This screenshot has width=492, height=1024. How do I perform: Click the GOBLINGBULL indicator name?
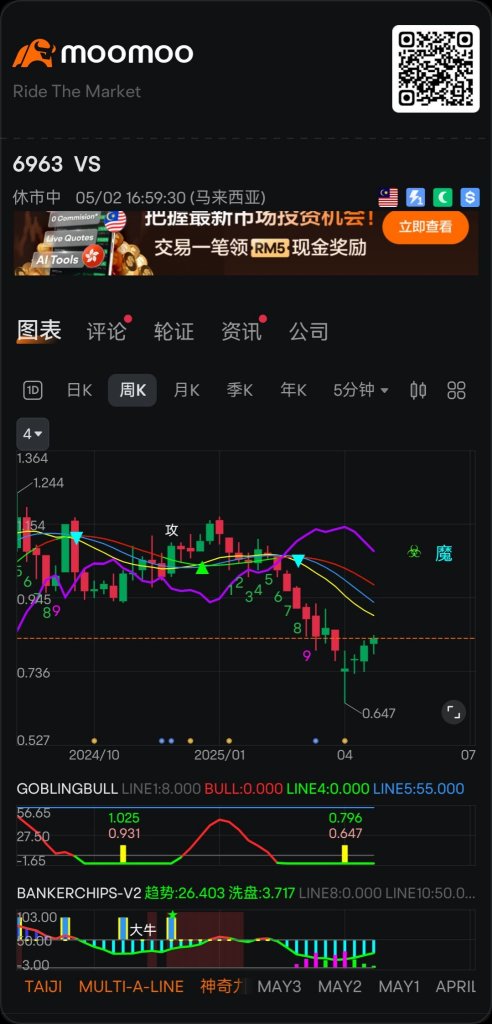tap(67, 789)
